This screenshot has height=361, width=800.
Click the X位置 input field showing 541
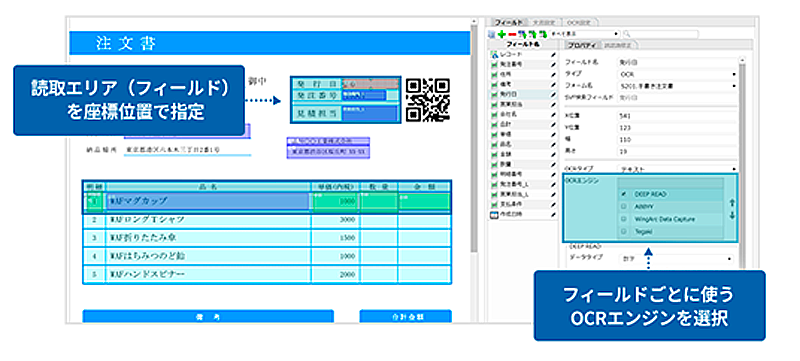pos(677,115)
